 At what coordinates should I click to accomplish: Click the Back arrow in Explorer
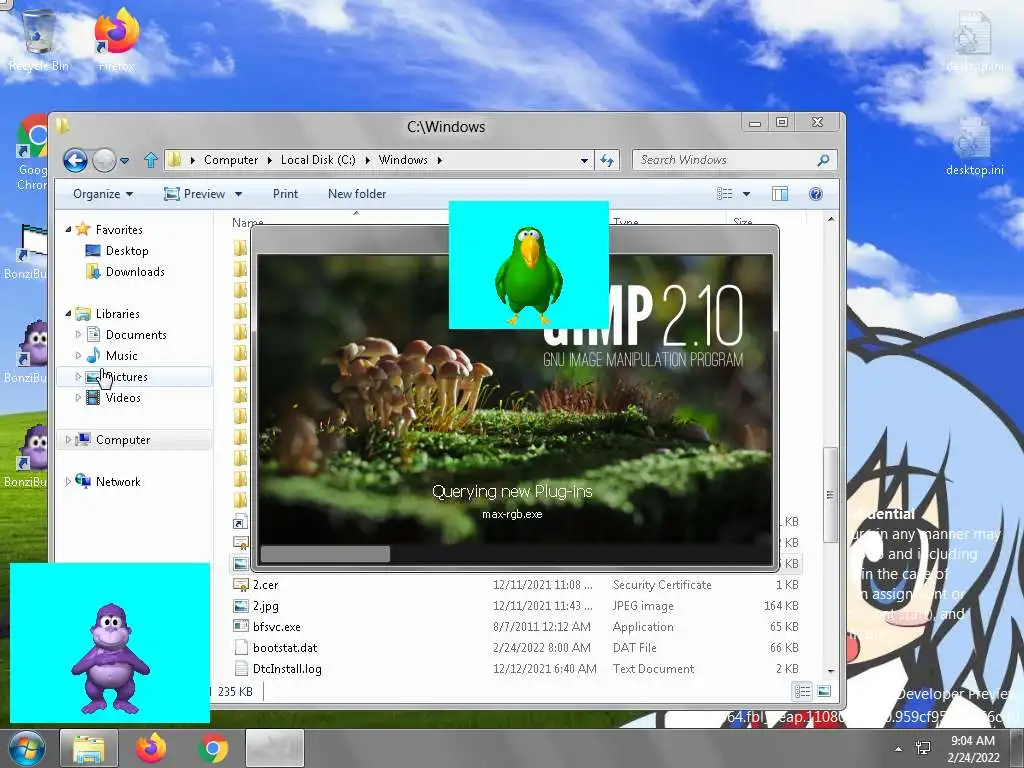click(75, 160)
